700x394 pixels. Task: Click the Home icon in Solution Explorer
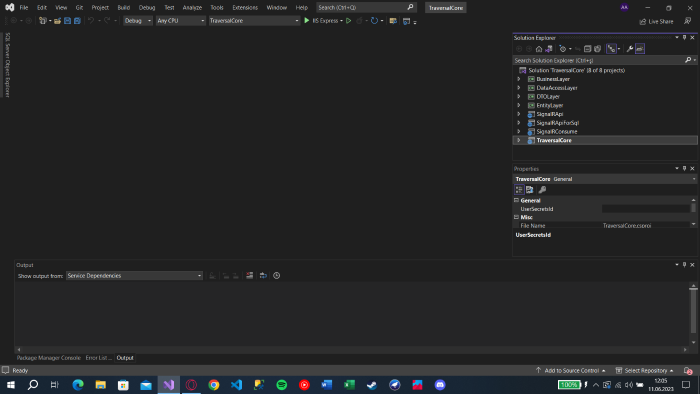tap(539, 49)
